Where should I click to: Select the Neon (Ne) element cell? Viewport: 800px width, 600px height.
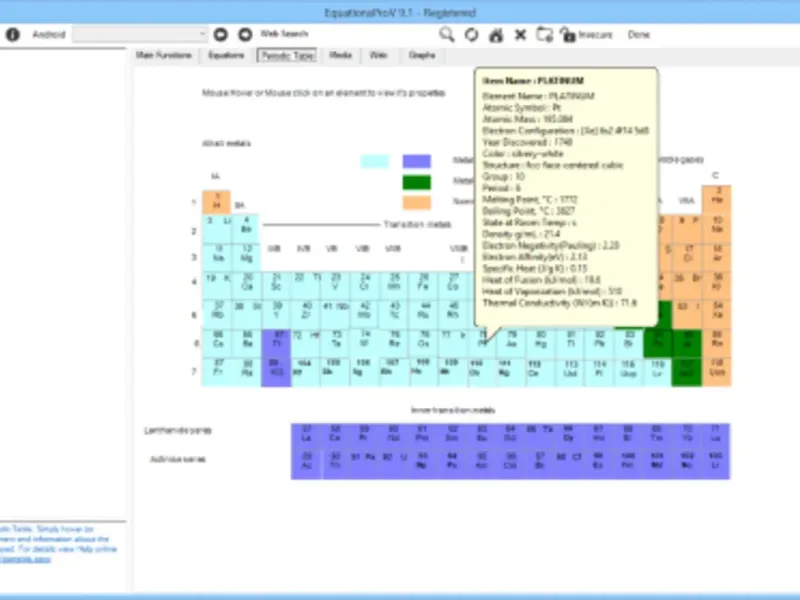coord(717,228)
